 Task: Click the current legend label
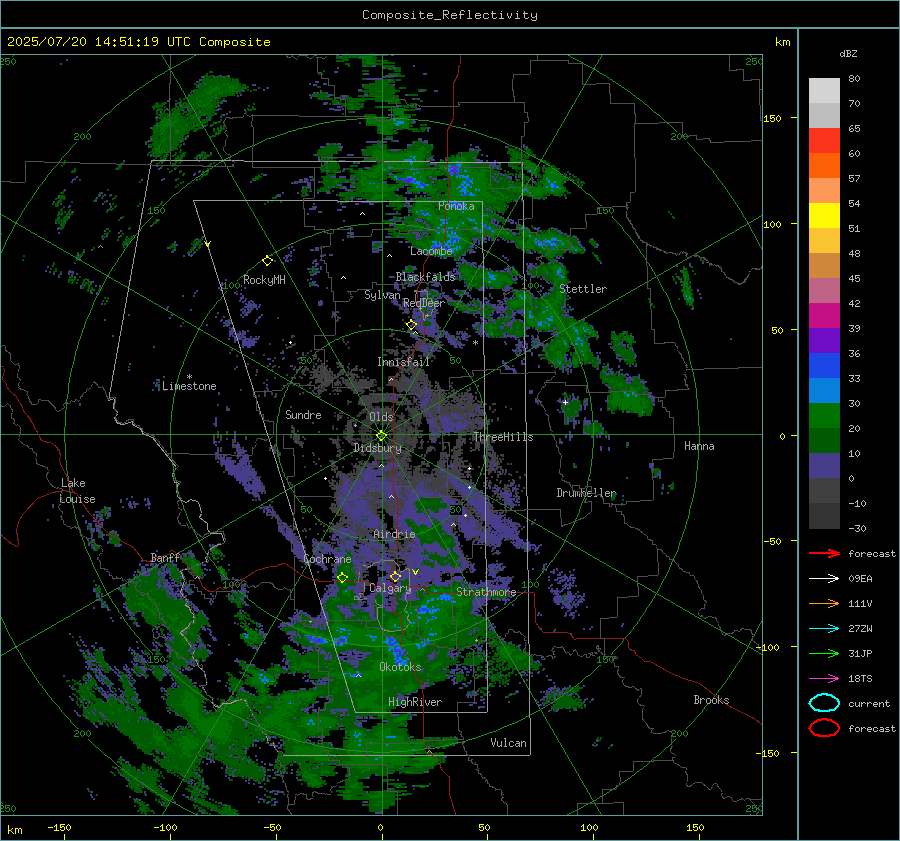tap(869, 704)
